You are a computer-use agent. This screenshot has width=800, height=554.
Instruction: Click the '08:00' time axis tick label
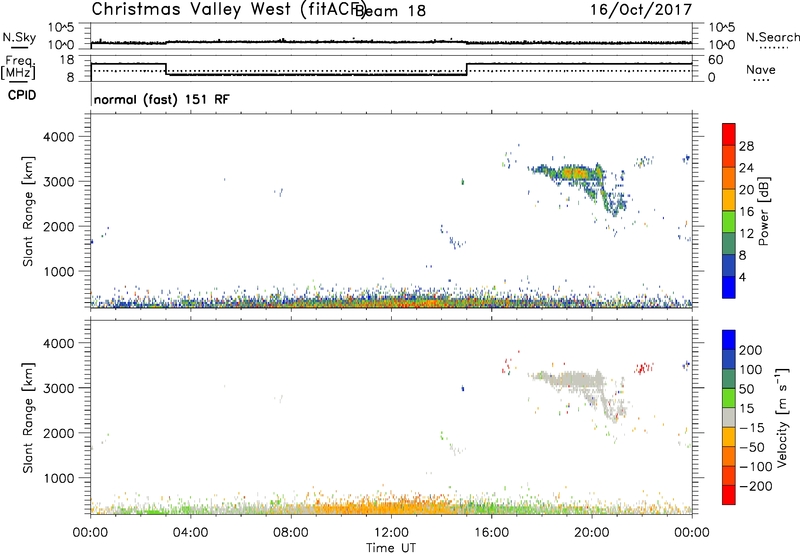click(291, 533)
